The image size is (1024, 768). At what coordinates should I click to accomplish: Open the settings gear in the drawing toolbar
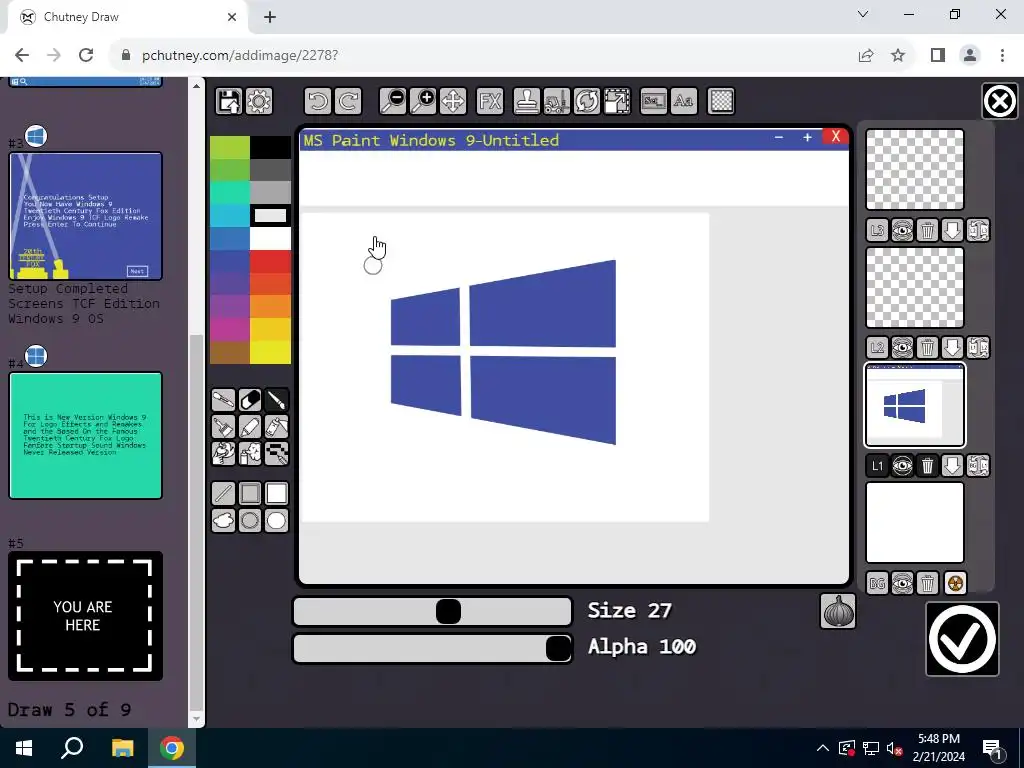coord(259,101)
